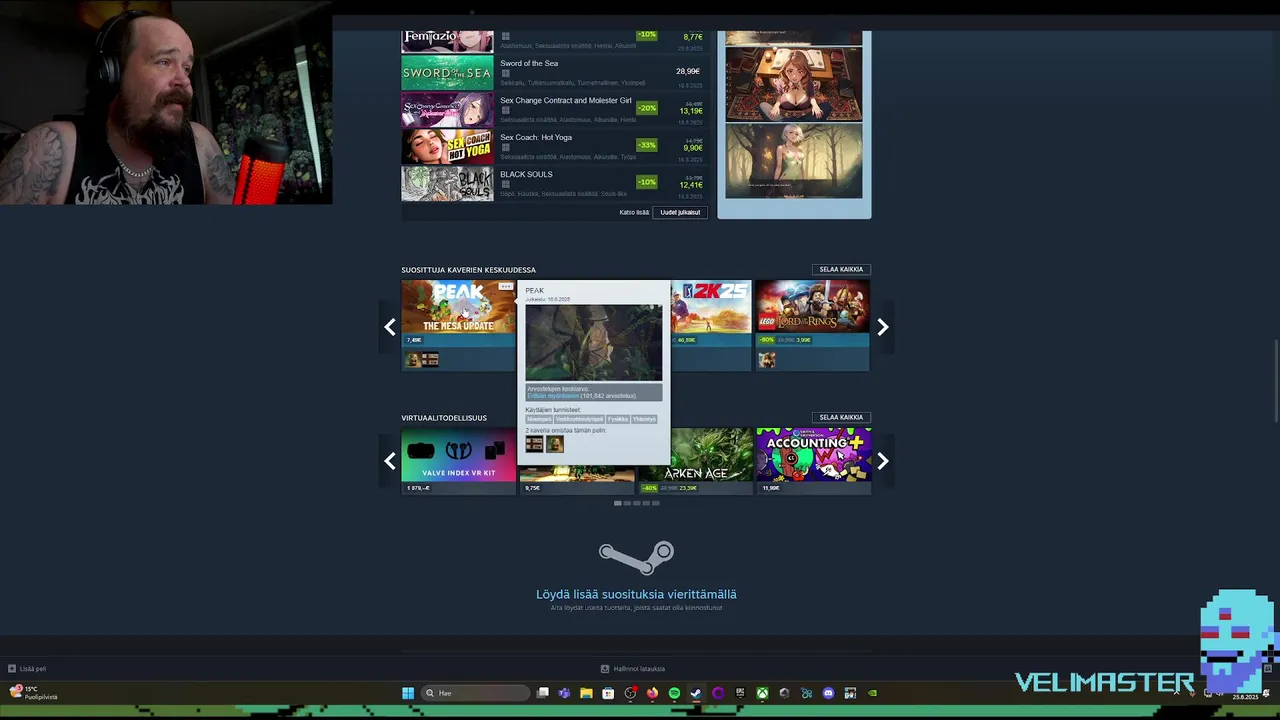Open the Sword of the Sea list entry

tap(554, 73)
